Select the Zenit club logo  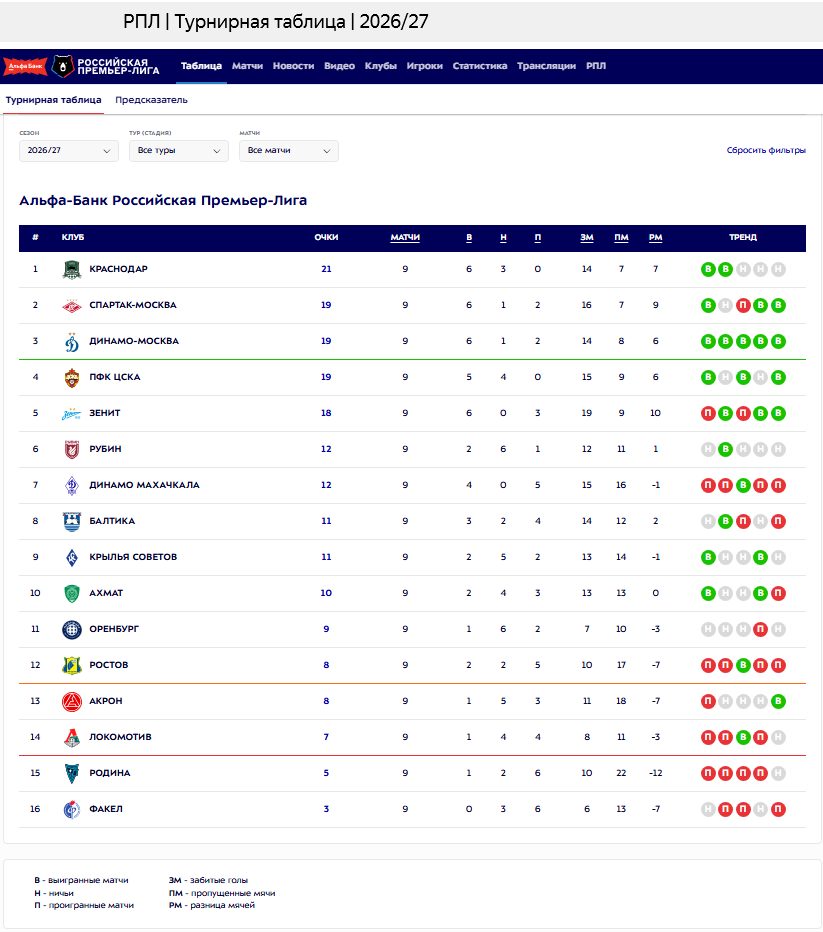point(72,413)
